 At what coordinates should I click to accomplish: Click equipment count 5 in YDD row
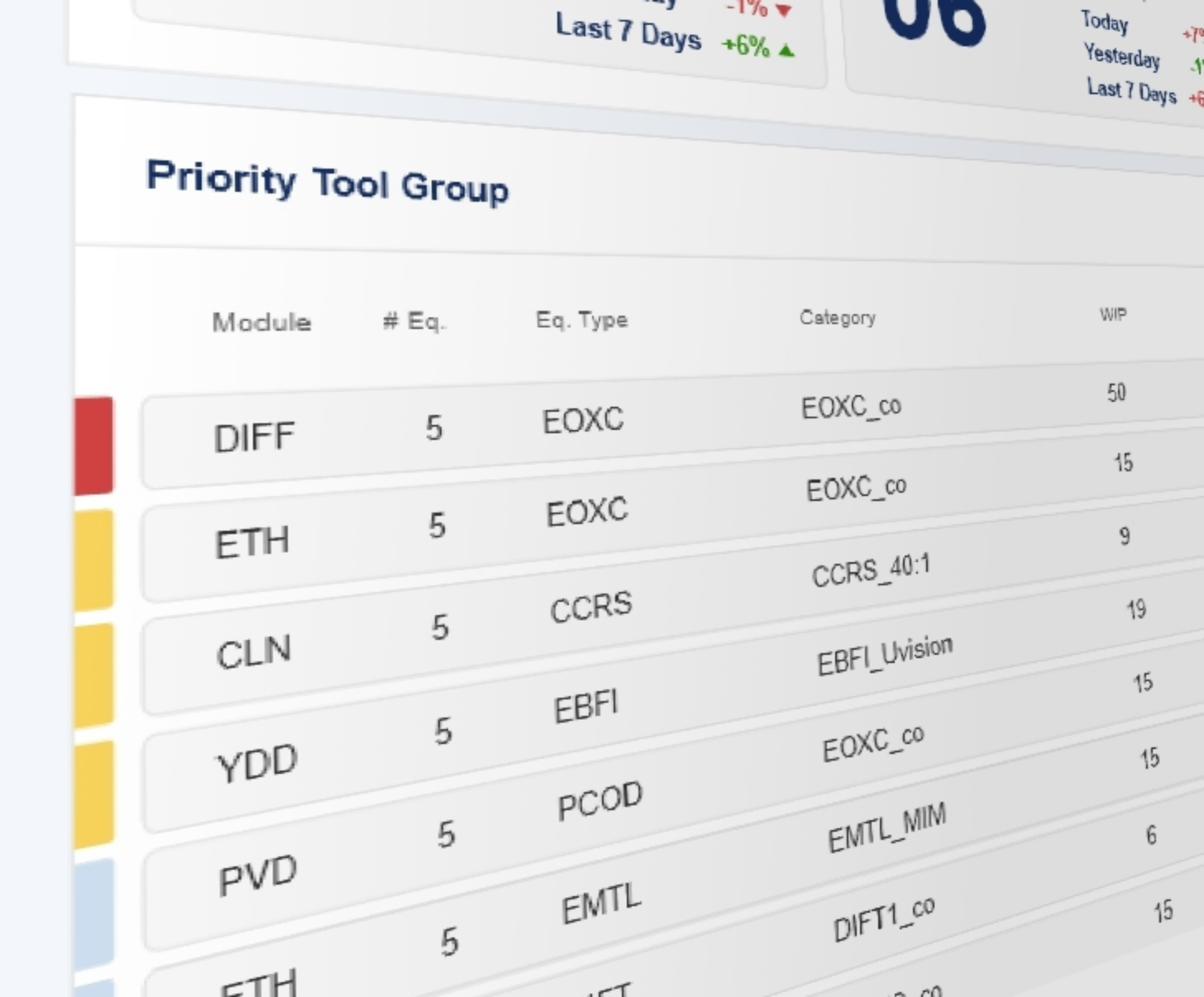pos(443,732)
